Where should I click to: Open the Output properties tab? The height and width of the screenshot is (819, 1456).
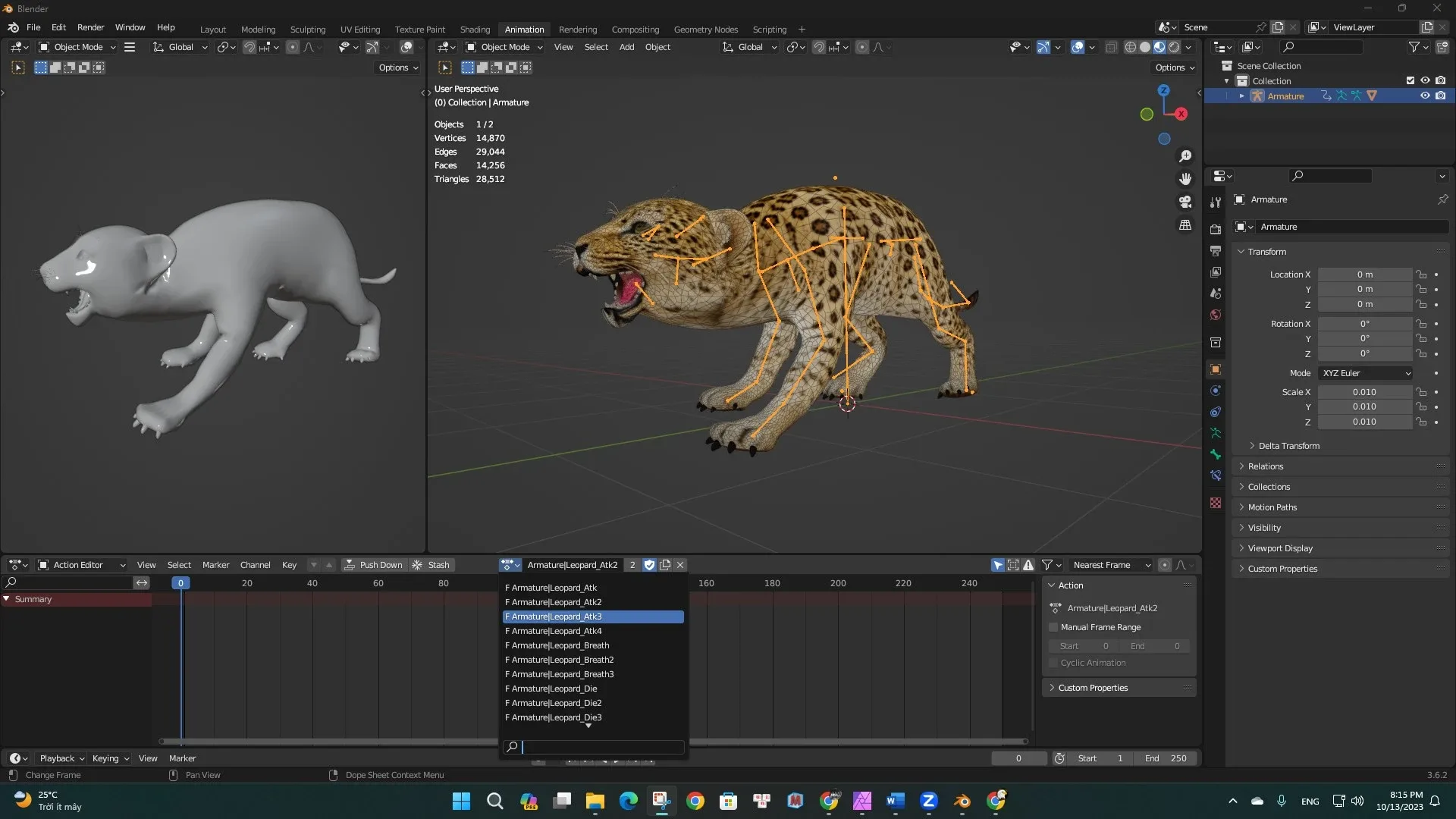pos(1216,251)
